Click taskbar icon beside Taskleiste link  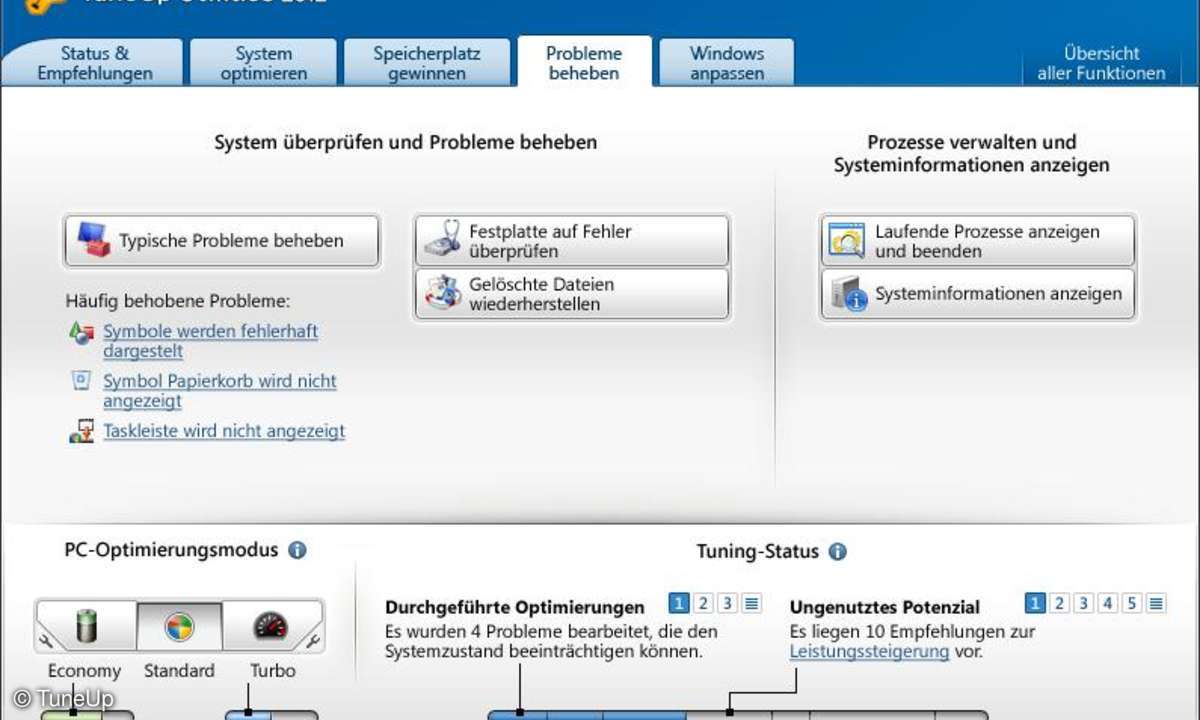82,431
